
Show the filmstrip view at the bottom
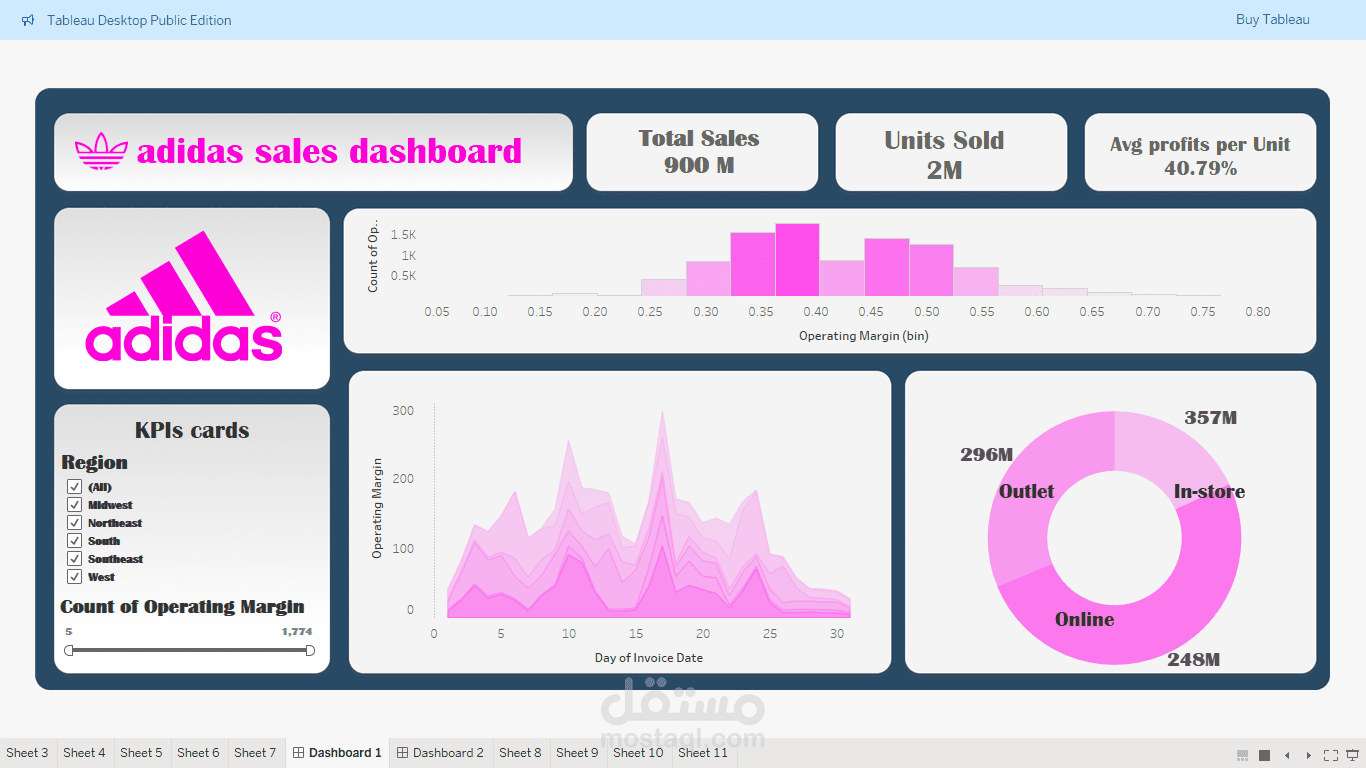click(x=1242, y=754)
